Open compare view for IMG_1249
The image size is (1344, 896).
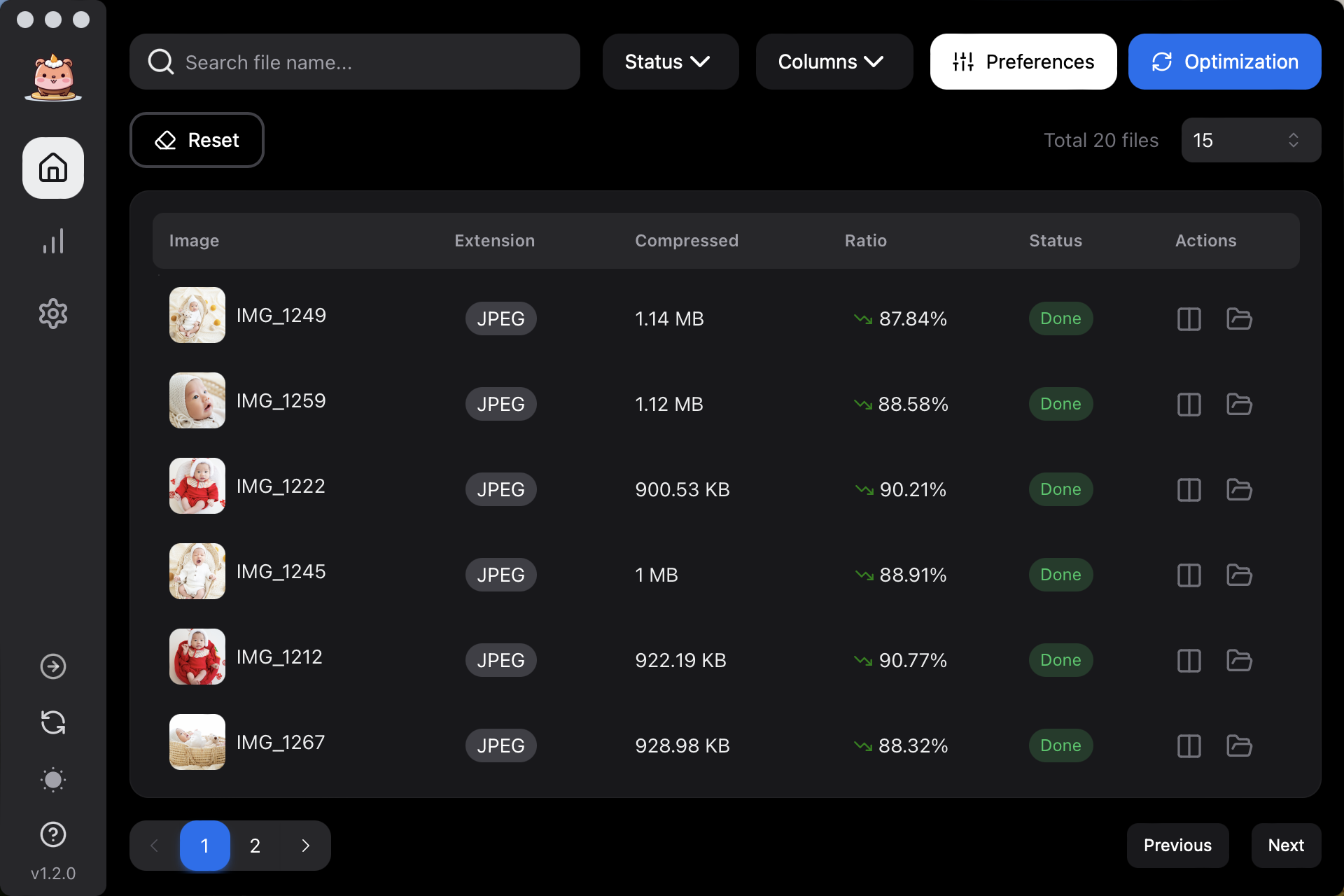click(1189, 319)
